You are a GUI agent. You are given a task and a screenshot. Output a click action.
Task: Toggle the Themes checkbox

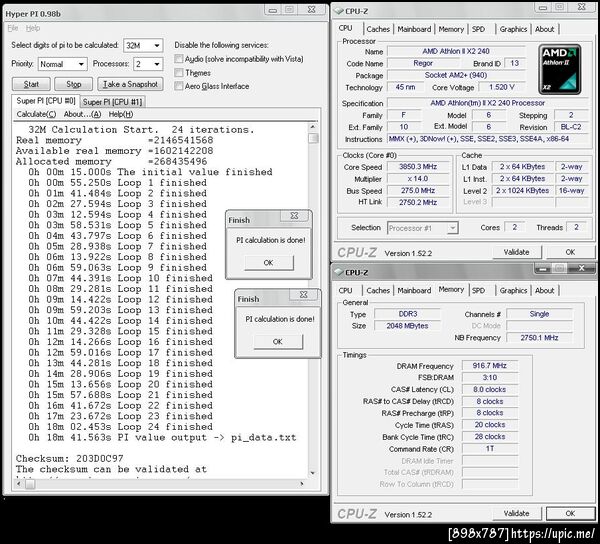[x=179, y=73]
